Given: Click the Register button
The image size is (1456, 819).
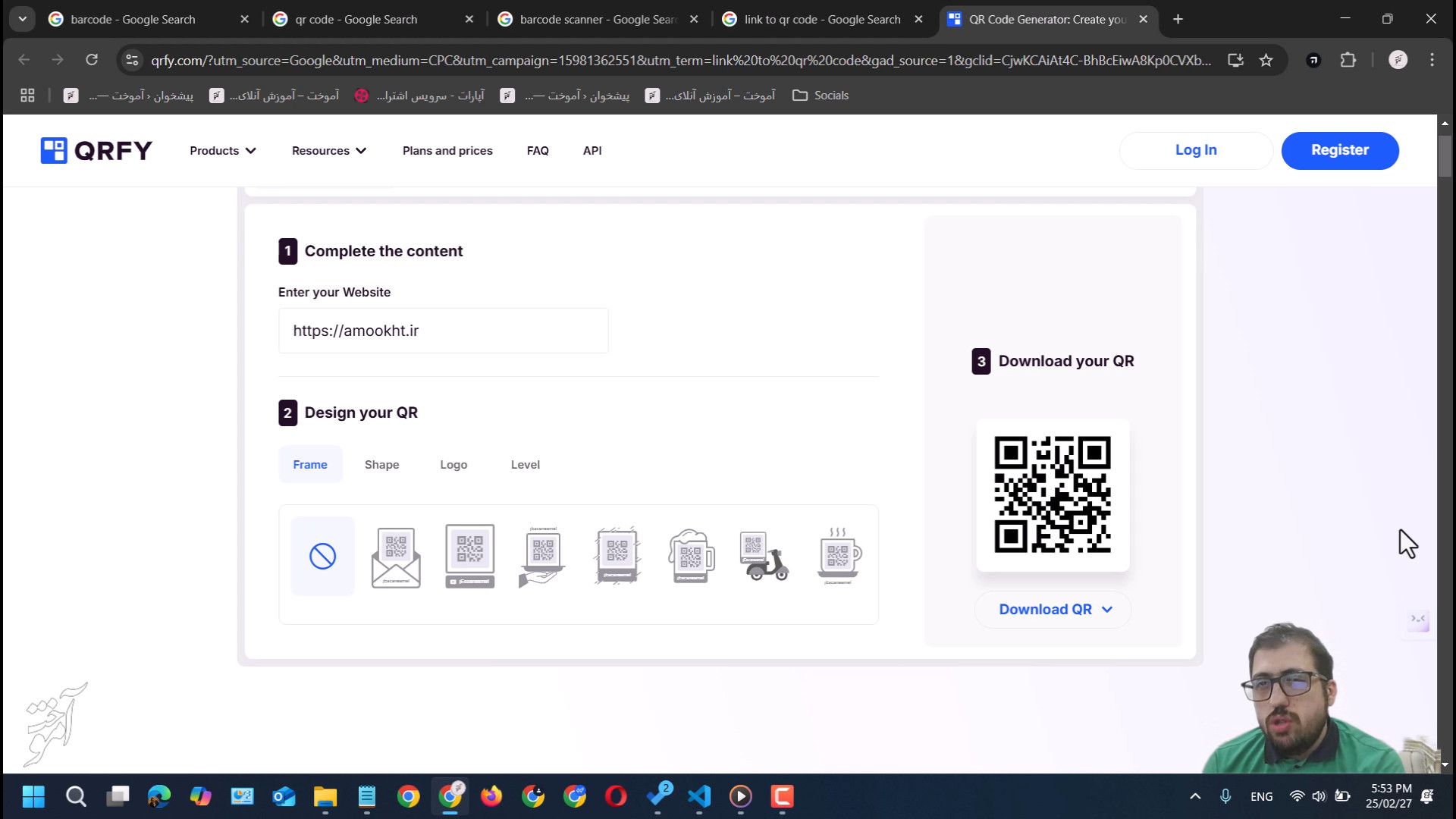Looking at the screenshot, I should click(1339, 150).
